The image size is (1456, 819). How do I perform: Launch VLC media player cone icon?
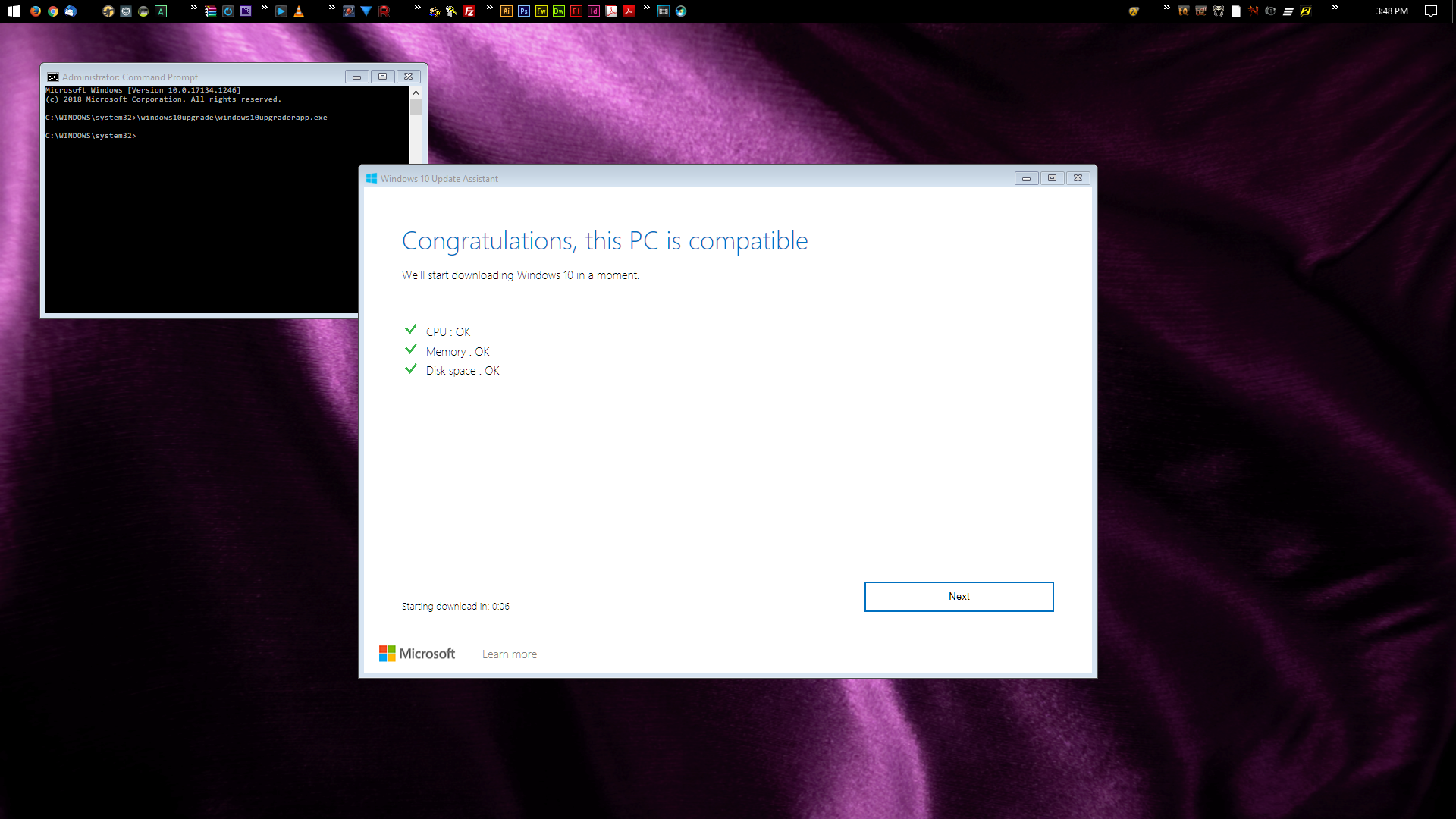coord(299,11)
